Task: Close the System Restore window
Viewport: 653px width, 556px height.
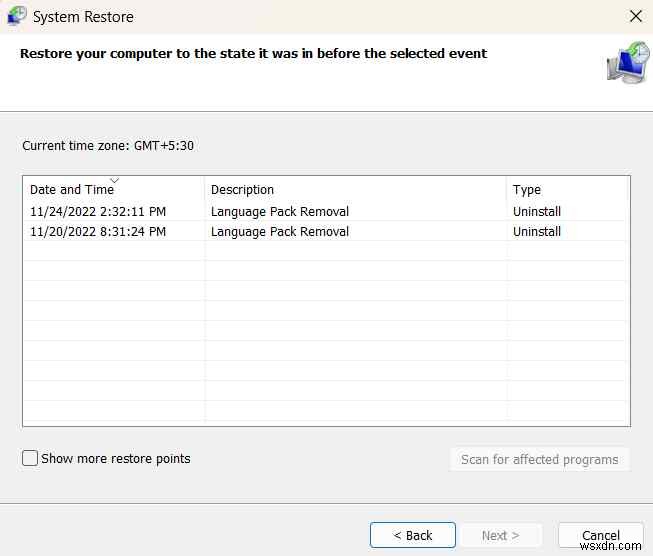Action: coord(635,17)
